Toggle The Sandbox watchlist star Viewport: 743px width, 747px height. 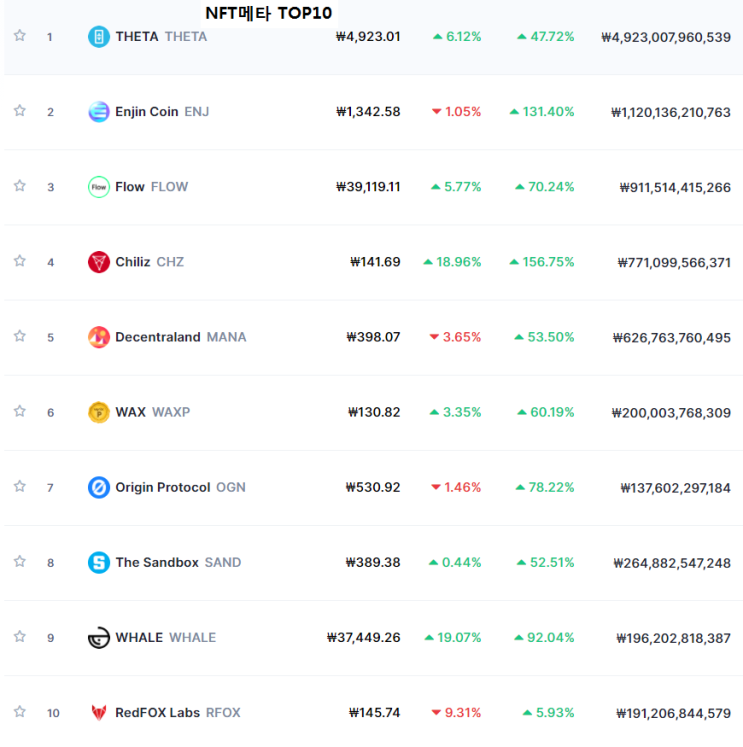(20, 561)
